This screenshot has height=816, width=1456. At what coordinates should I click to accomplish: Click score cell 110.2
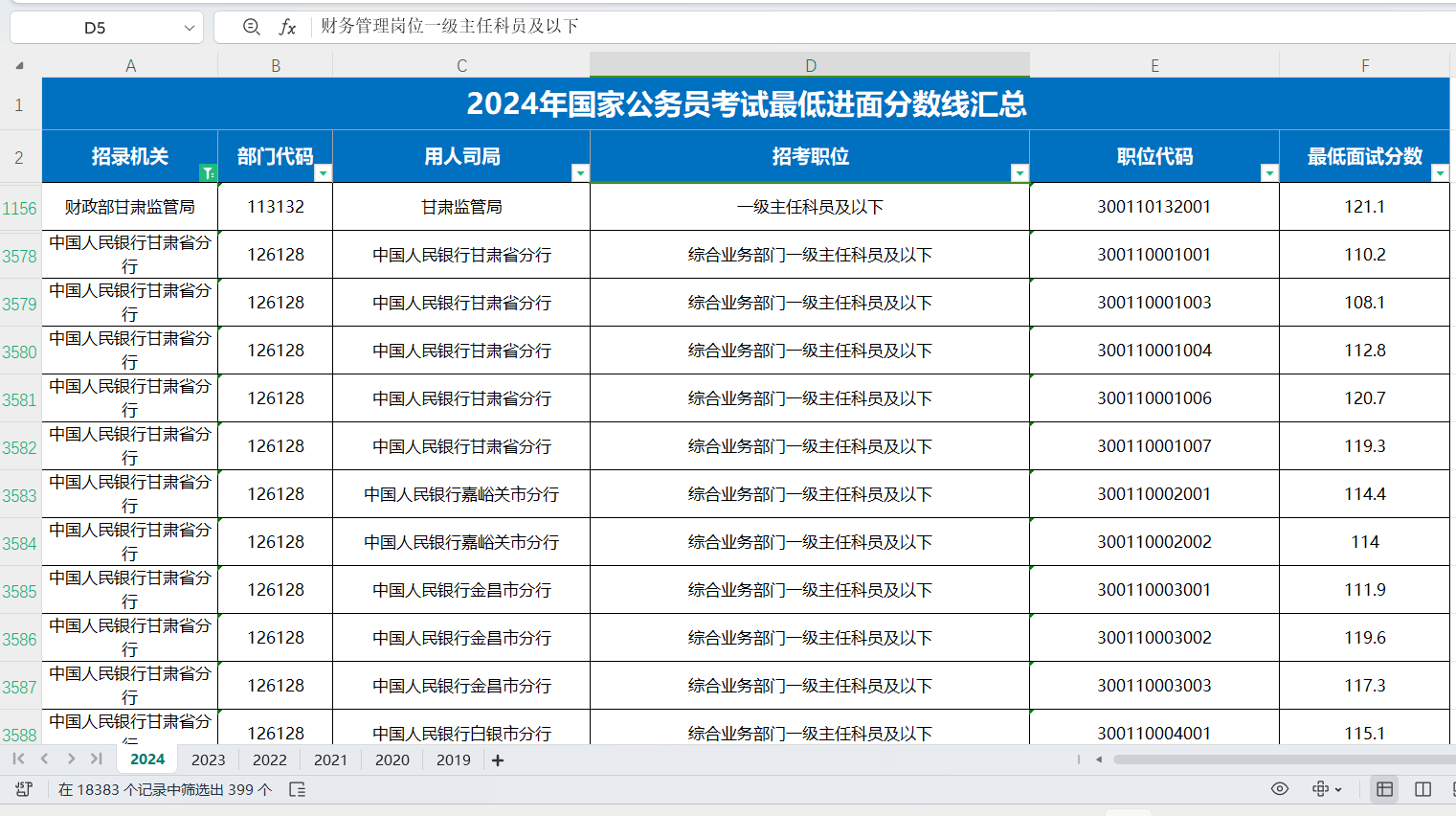click(x=1364, y=255)
